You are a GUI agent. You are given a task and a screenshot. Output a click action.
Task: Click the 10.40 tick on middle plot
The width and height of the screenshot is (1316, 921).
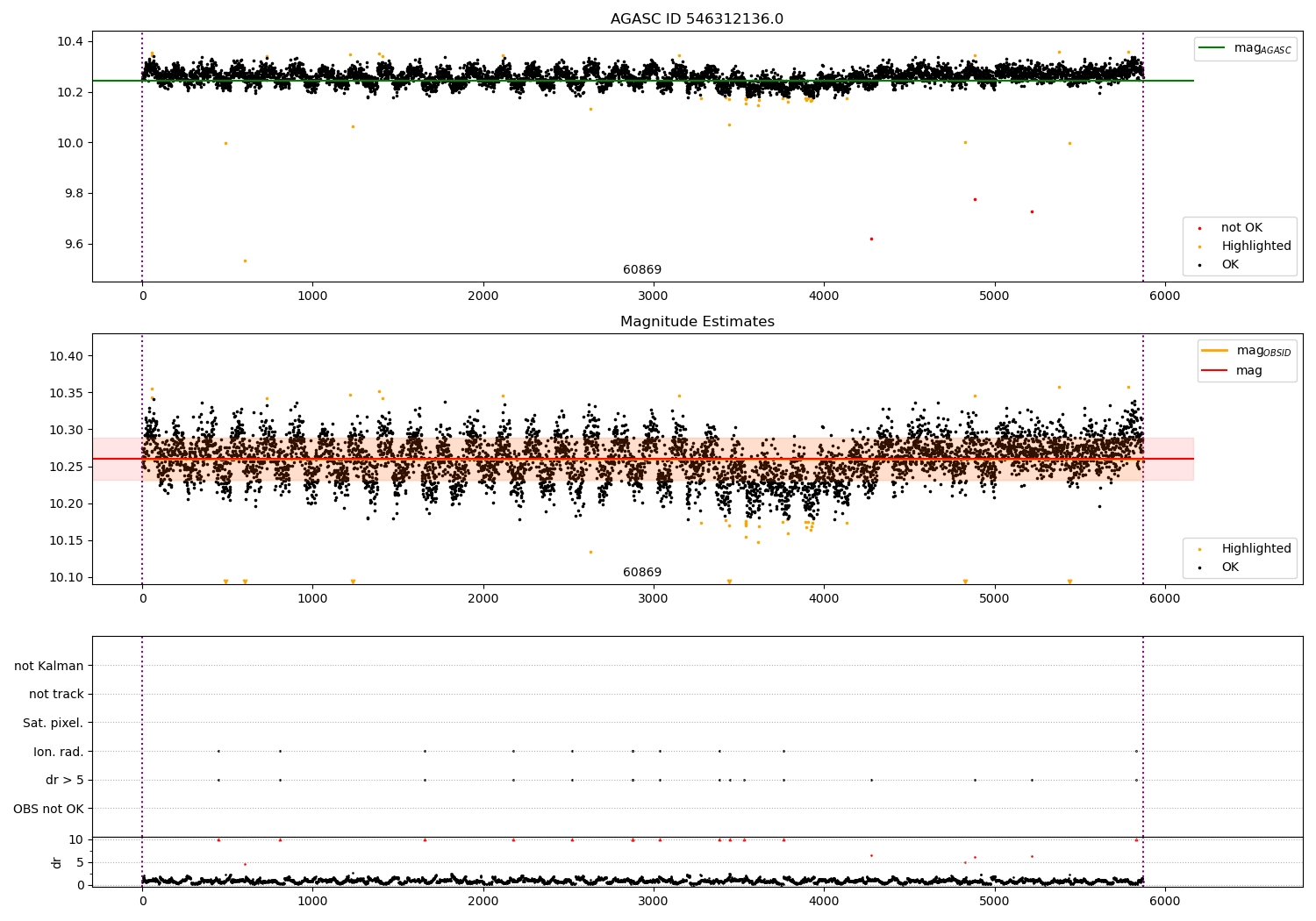67,357
